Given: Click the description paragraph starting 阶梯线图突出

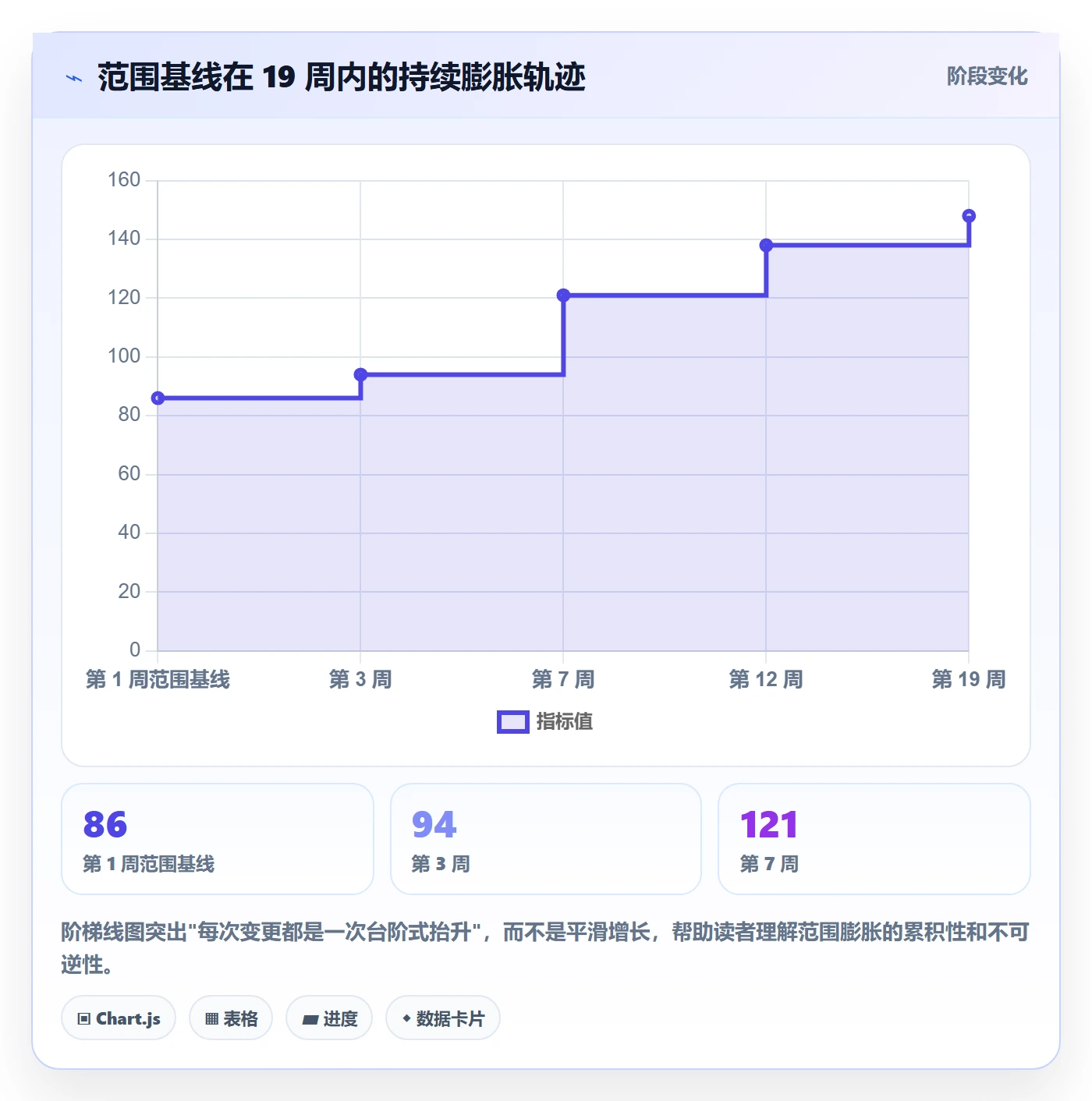Looking at the screenshot, I should tap(546, 948).
